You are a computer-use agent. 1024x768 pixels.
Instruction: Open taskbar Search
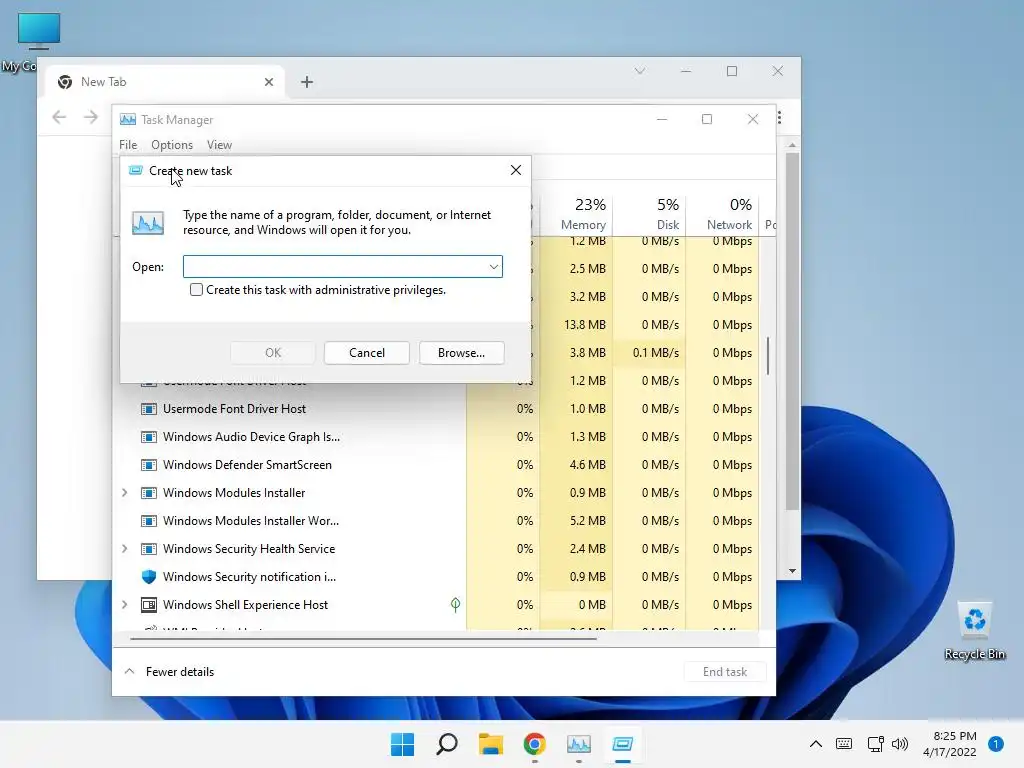pyautogui.click(x=447, y=744)
